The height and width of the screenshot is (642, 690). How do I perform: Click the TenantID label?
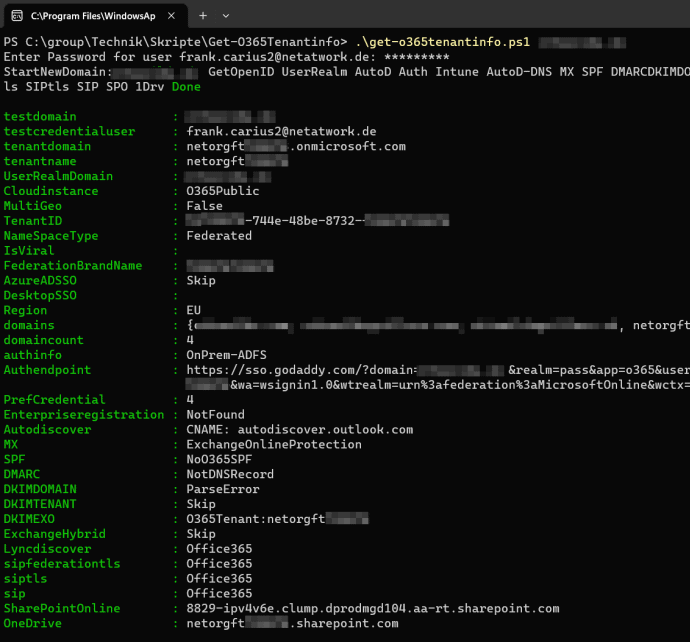pos(33,221)
